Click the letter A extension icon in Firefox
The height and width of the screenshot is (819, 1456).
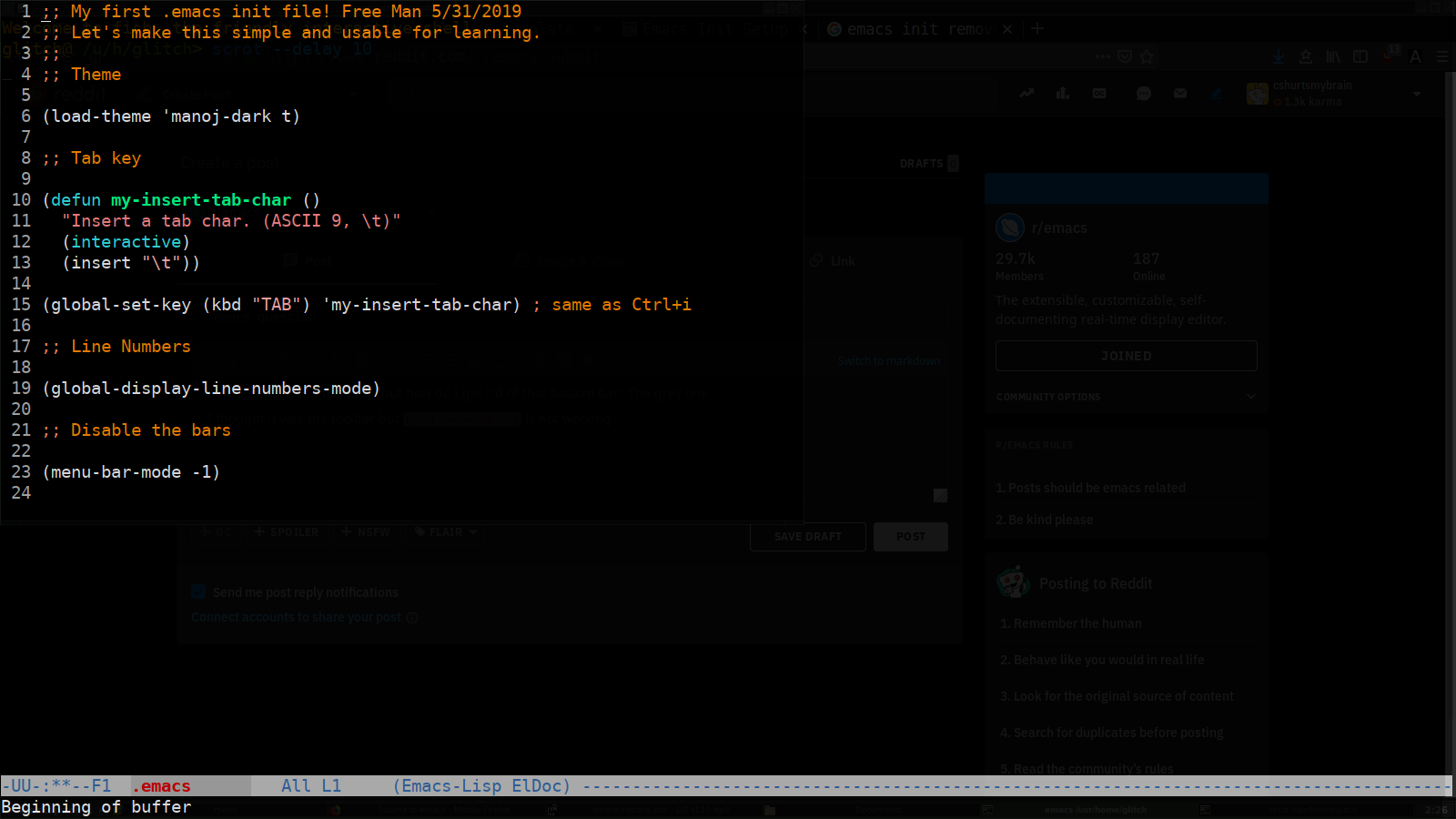tap(1415, 56)
